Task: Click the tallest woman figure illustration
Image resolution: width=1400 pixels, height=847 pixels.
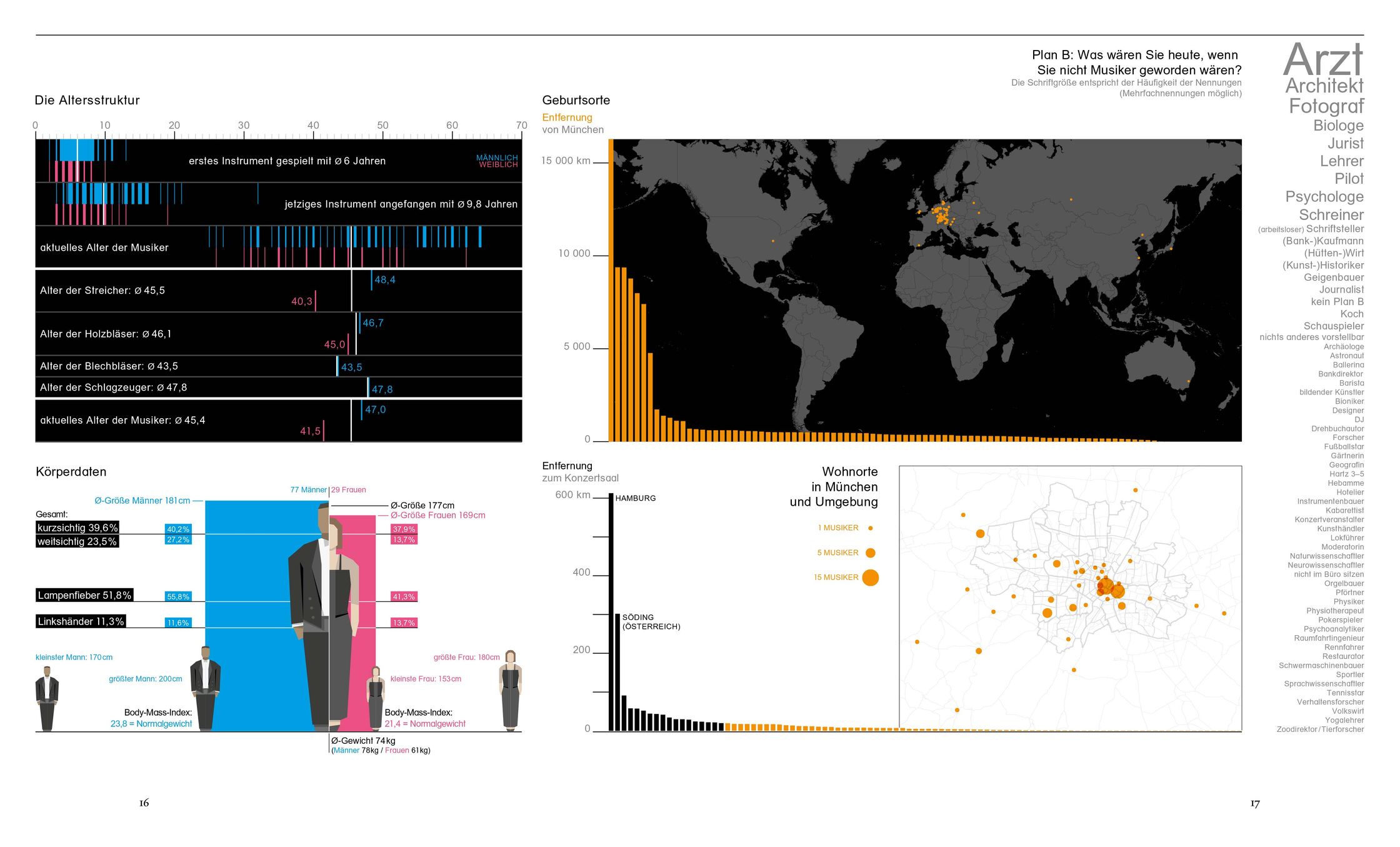Action: (x=510, y=690)
